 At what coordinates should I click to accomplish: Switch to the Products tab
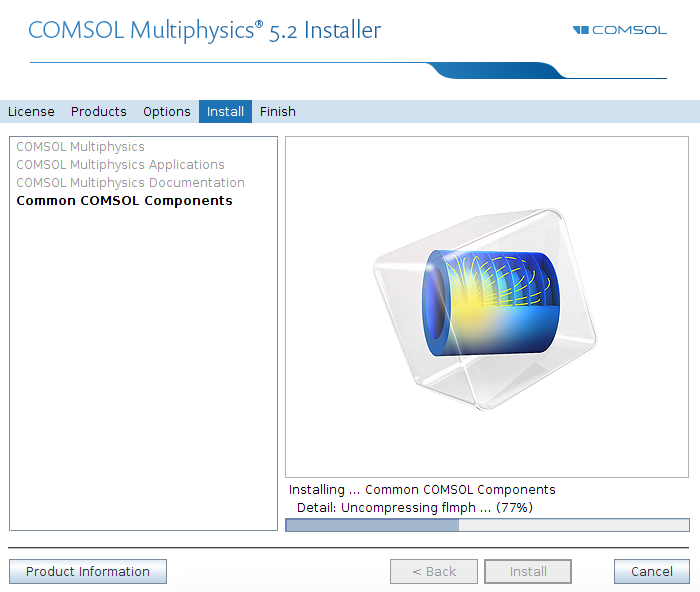tap(99, 112)
